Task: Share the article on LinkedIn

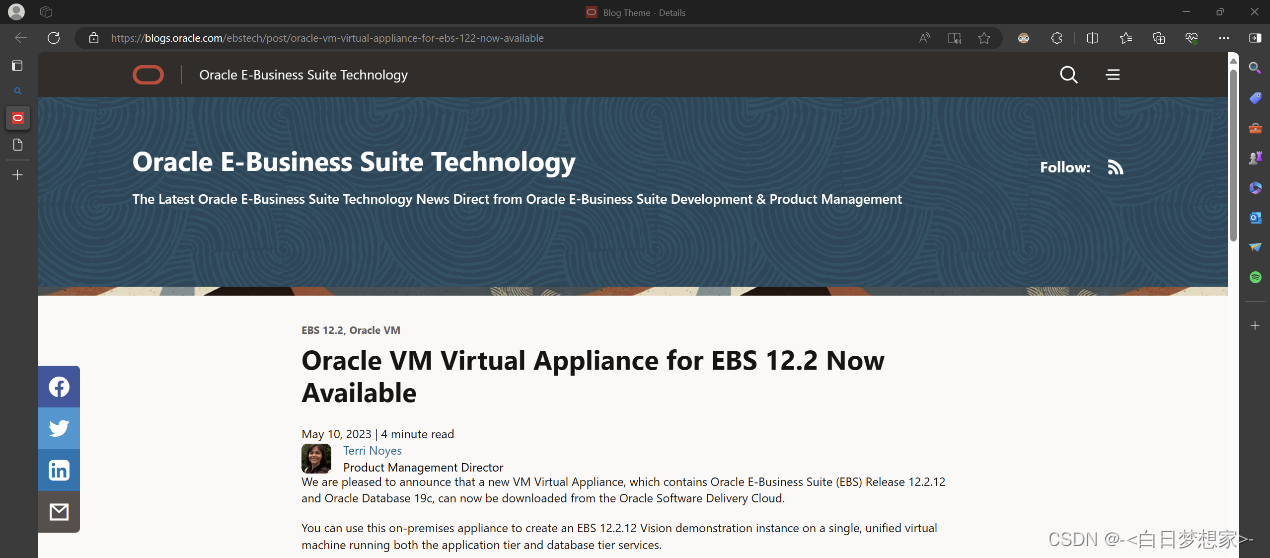Action: coord(59,471)
